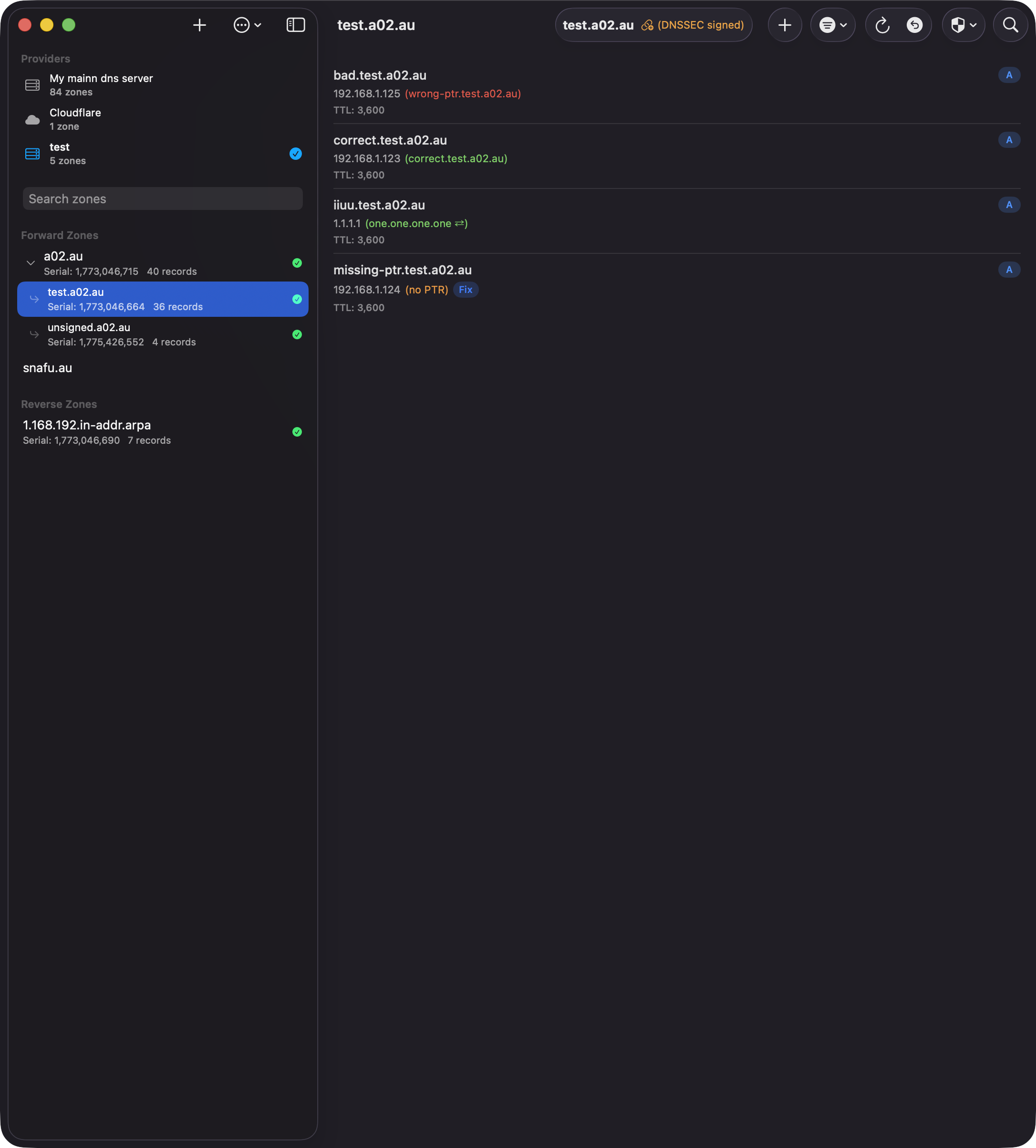The image size is (1036, 1148).
Task: Open the shield security dropdown
Action: (963, 25)
